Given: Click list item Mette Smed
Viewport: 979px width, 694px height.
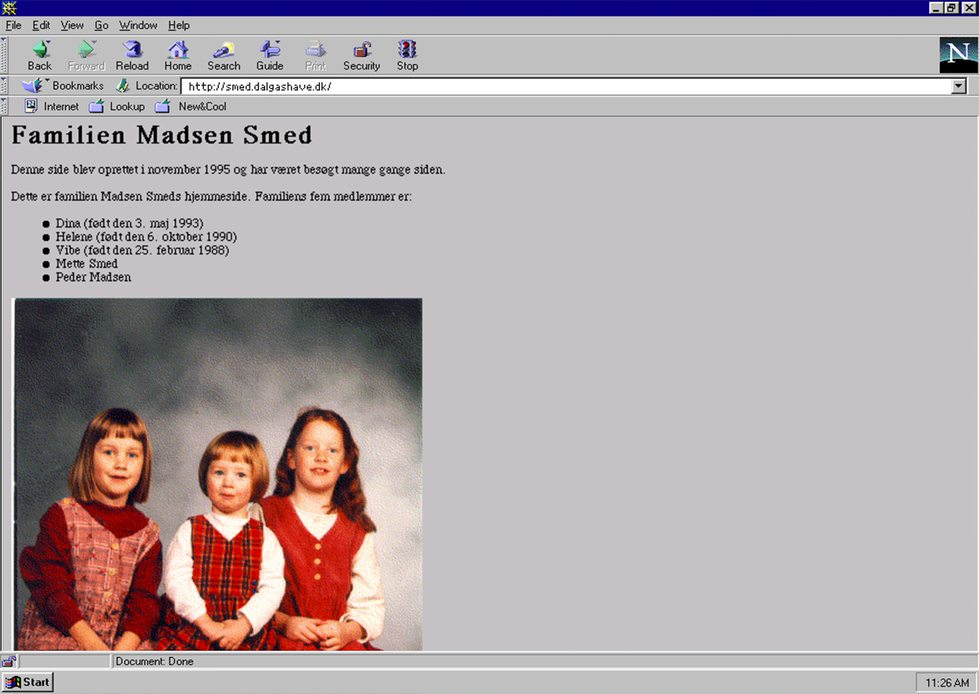Looking at the screenshot, I should pyautogui.click(x=87, y=264).
